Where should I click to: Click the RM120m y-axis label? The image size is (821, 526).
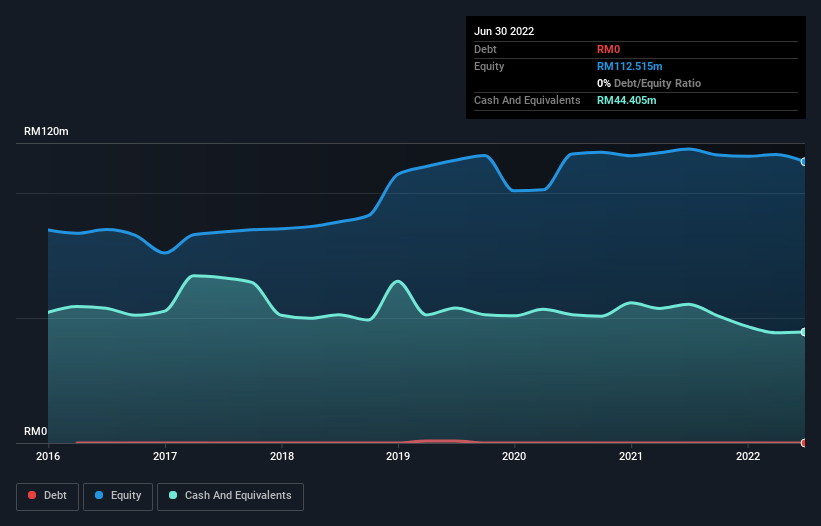46,131
